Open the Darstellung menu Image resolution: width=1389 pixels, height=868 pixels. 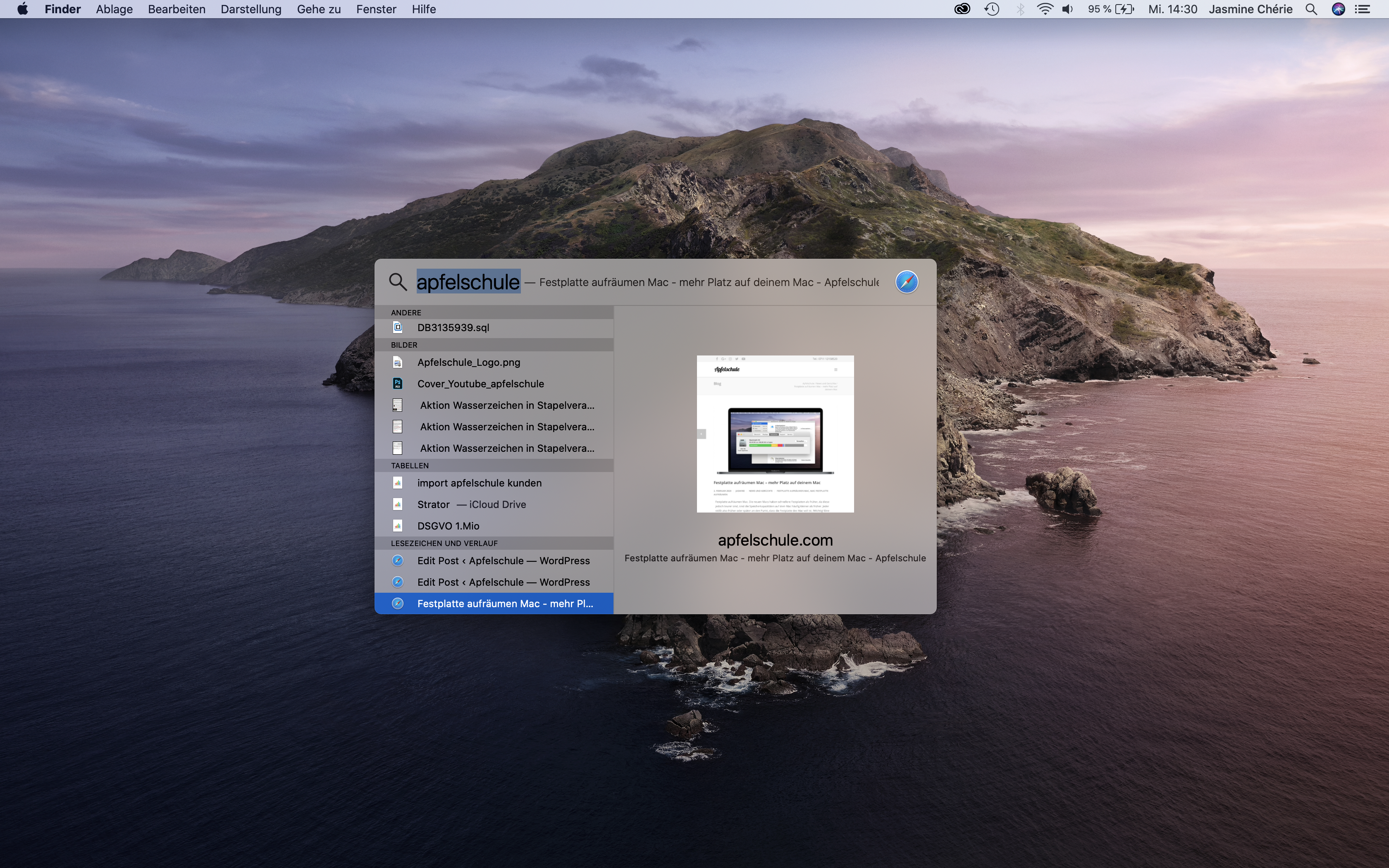click(x=251, y=9)
